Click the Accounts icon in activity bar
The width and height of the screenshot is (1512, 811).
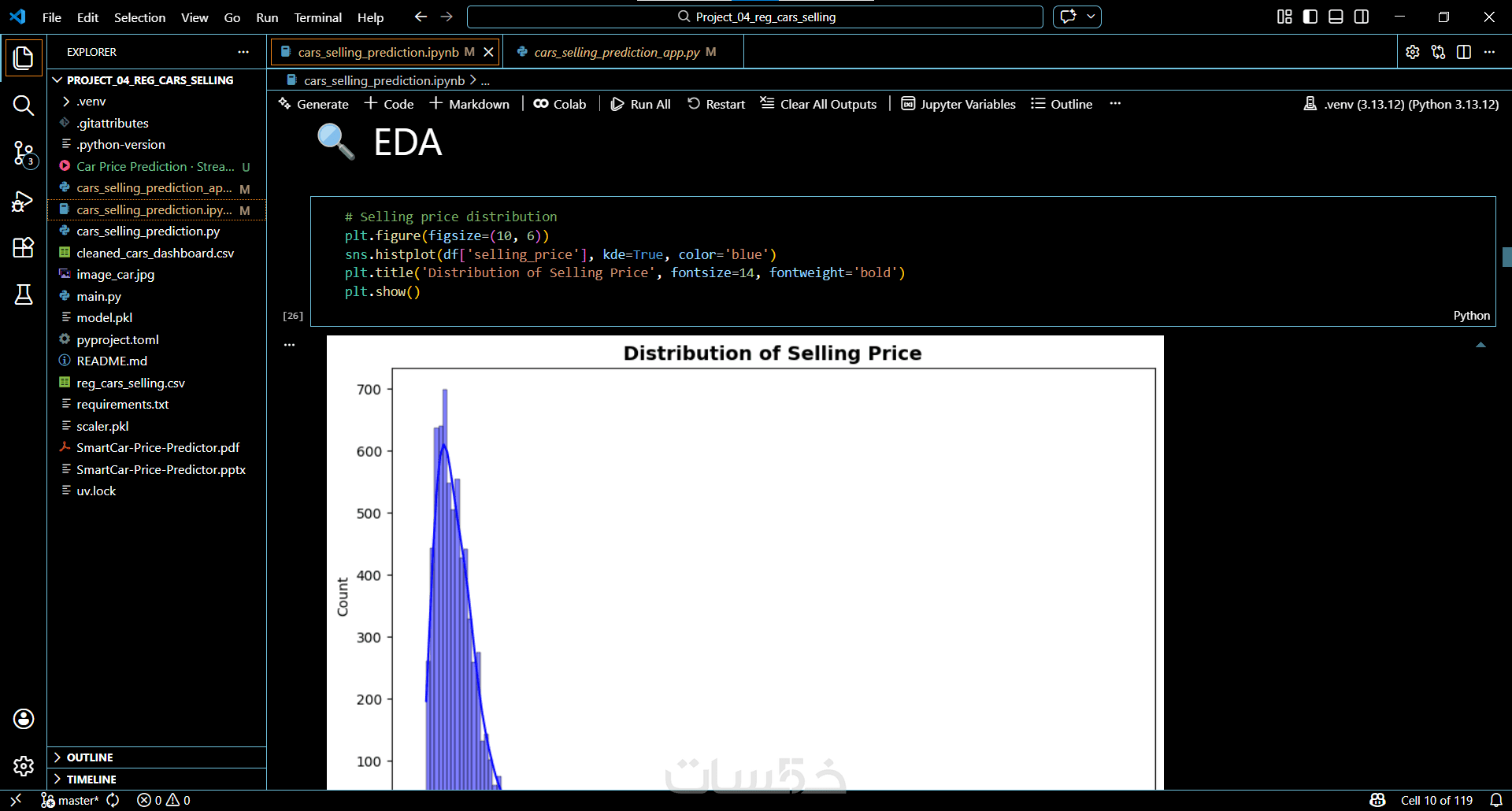(24, 719)
